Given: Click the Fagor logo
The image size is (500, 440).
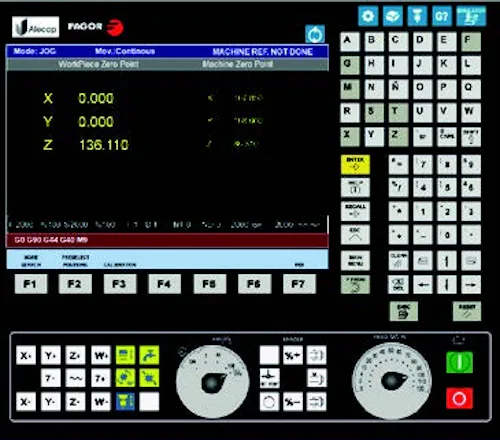Looking at the screenshot, I should (96, 27).
